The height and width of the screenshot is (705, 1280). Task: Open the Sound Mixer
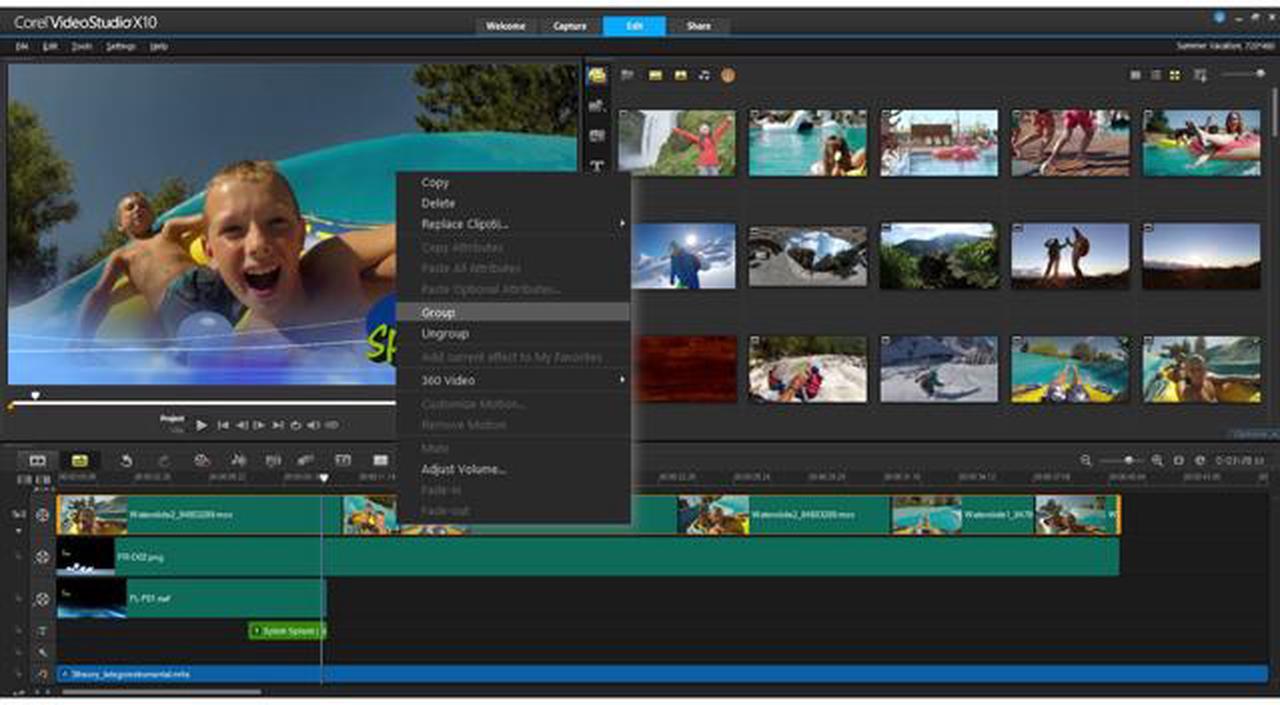[x=238, y=460]
